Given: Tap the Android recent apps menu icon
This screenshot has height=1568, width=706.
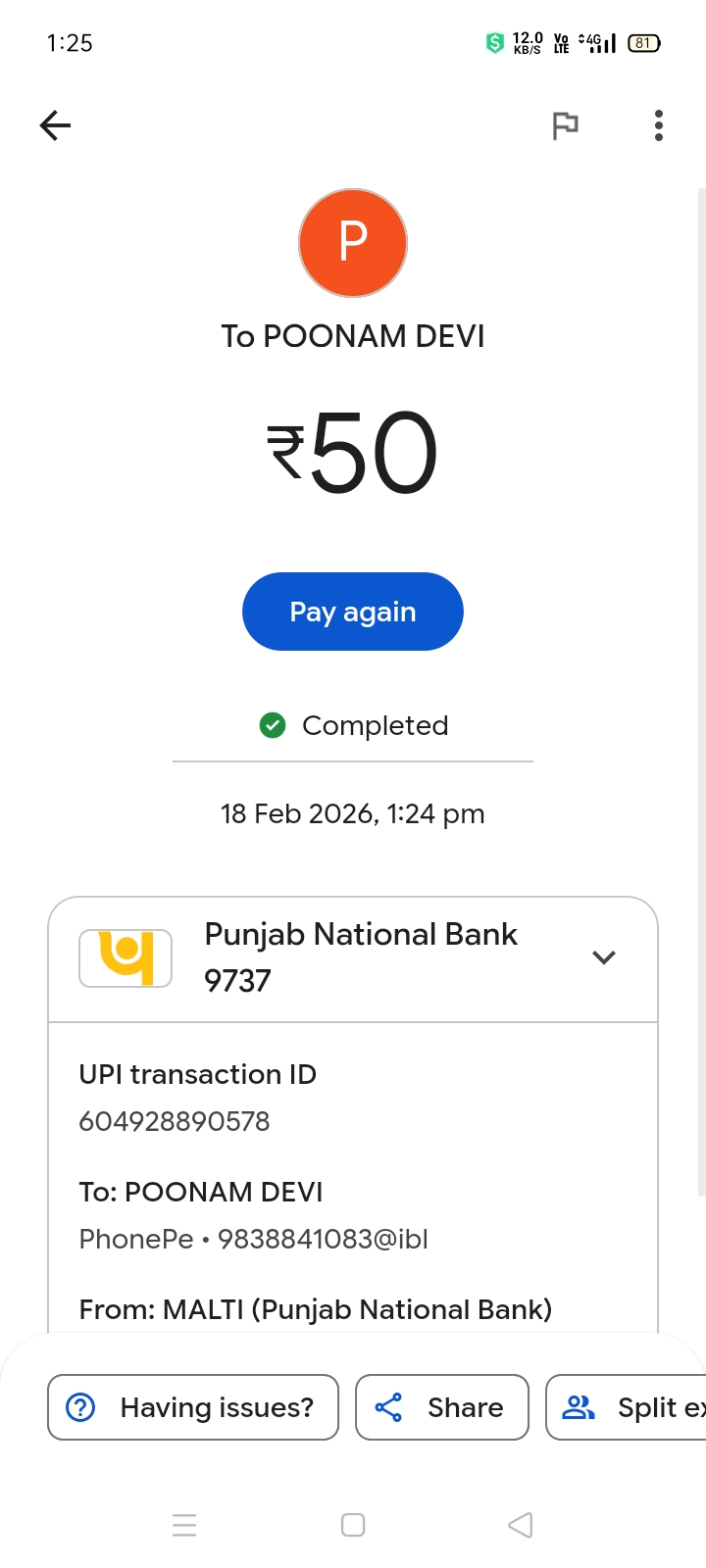Looking at the screenshot, I should (x=184, y=1525).
